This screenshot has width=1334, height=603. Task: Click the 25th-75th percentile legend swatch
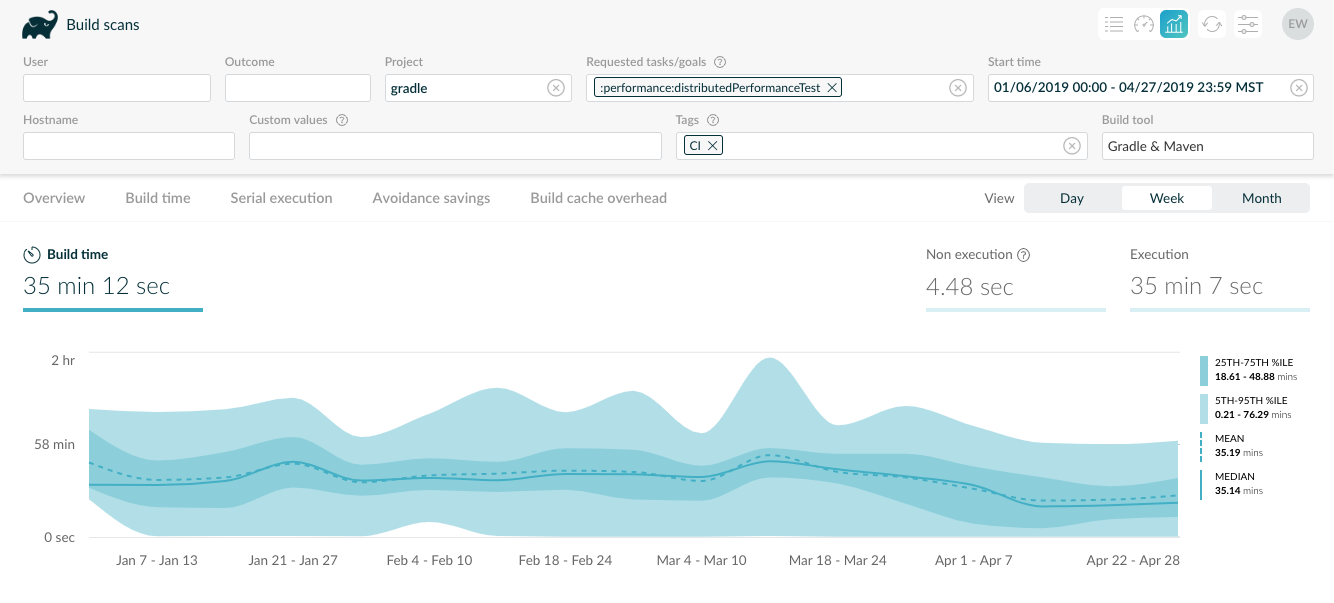1204,370
